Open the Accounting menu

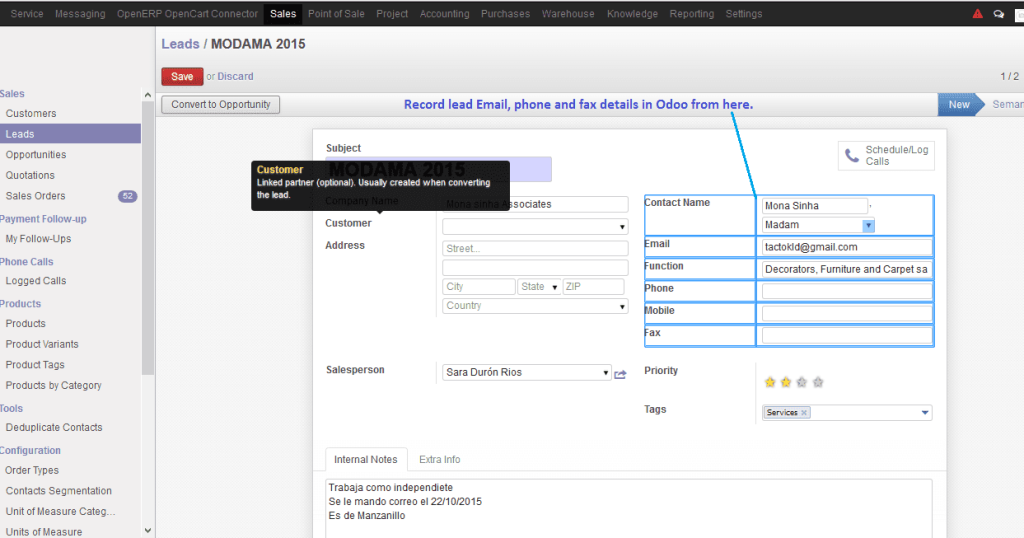[x=444, y=14]
